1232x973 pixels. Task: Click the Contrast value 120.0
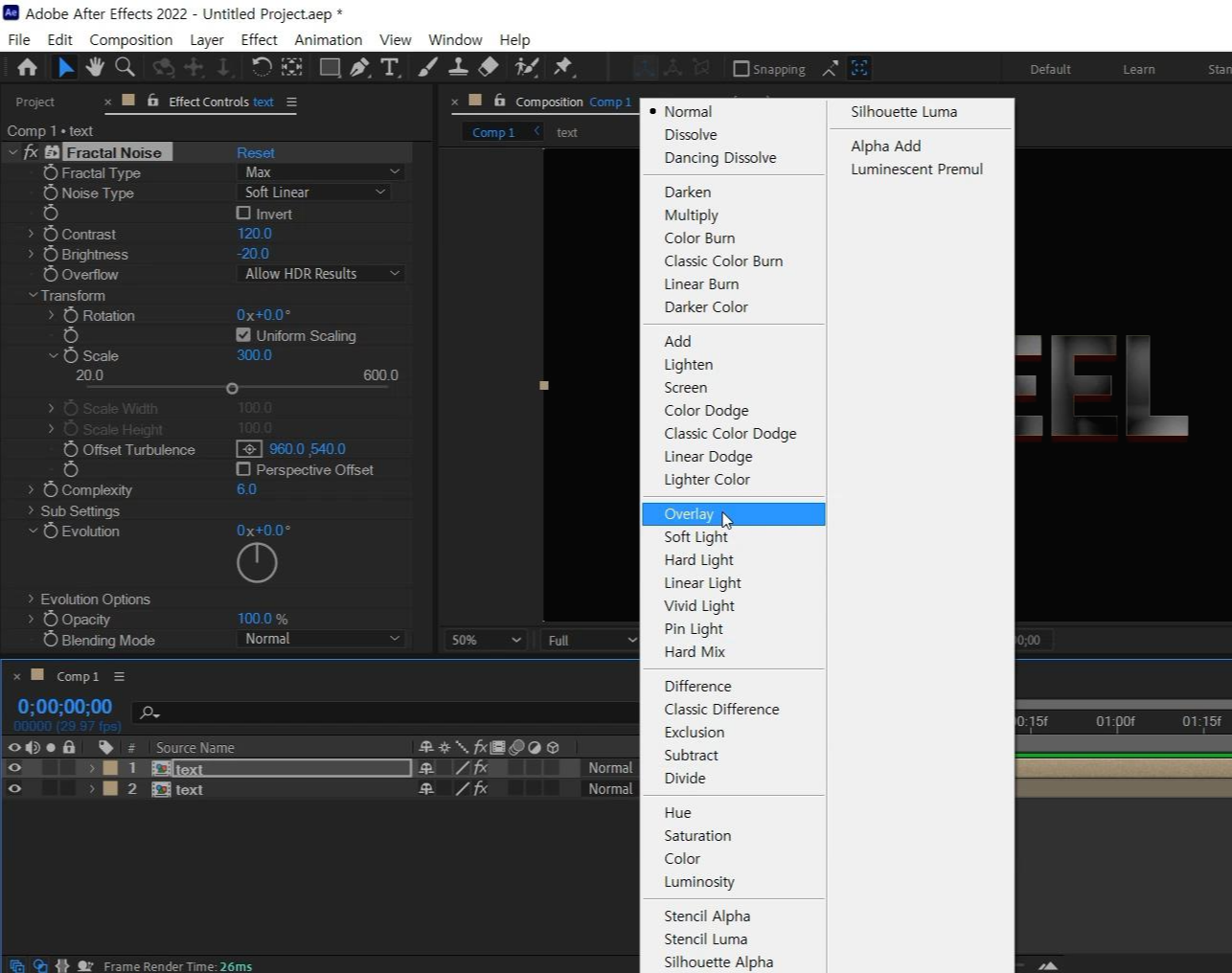(x=255, y=234)
